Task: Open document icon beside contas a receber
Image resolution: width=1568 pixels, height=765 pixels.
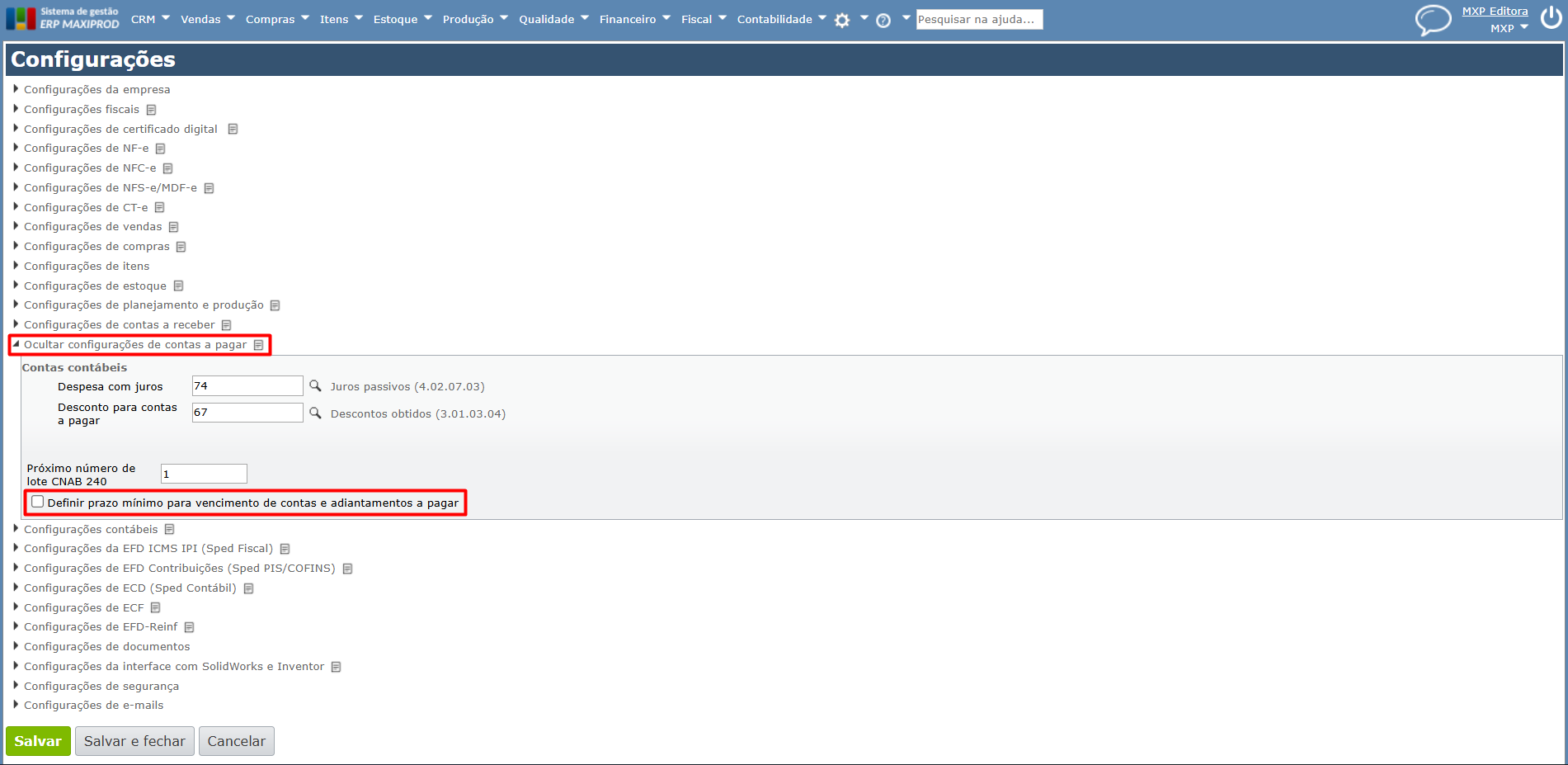Action: click(x=226, y=325)
